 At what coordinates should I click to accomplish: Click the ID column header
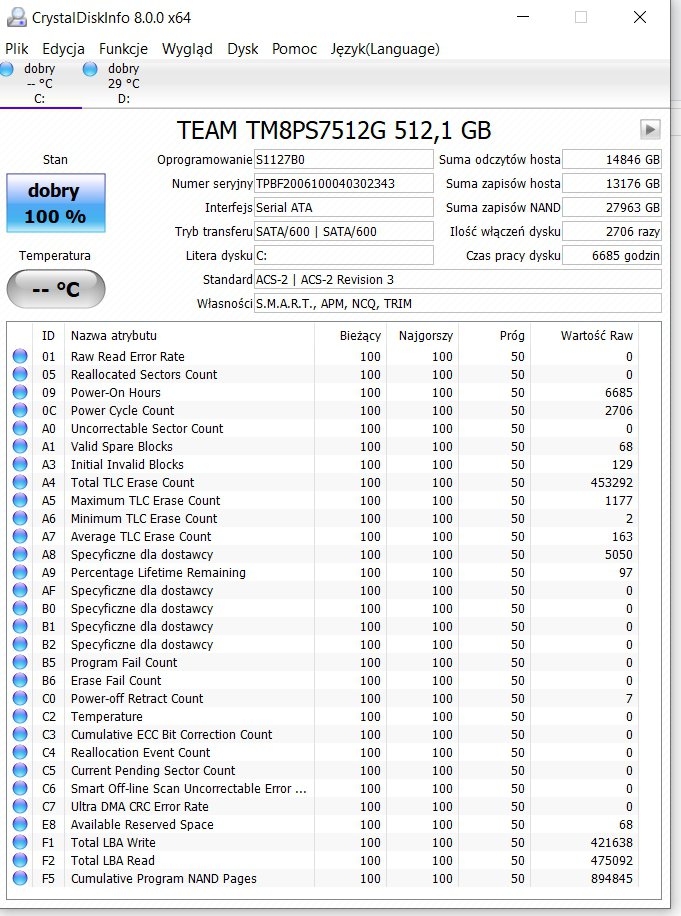(48, 335)
